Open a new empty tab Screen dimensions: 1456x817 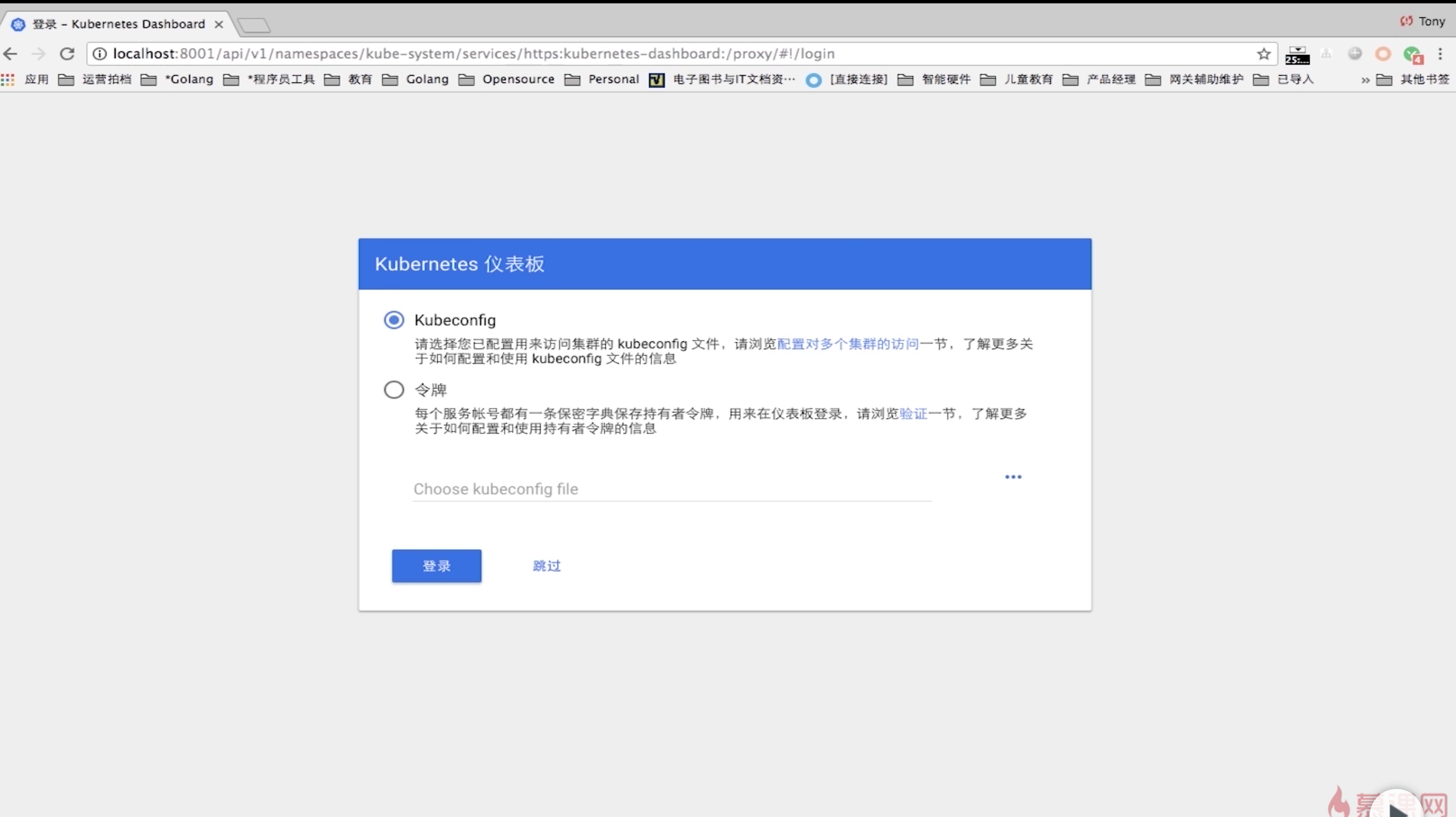[x=254, y=25]
